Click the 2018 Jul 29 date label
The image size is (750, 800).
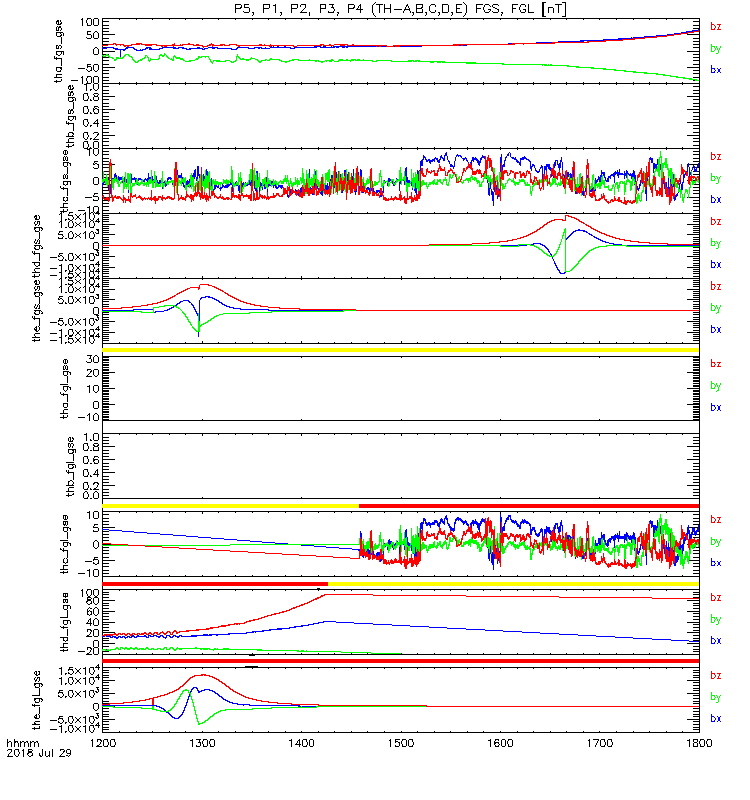(x=39, y=753)
